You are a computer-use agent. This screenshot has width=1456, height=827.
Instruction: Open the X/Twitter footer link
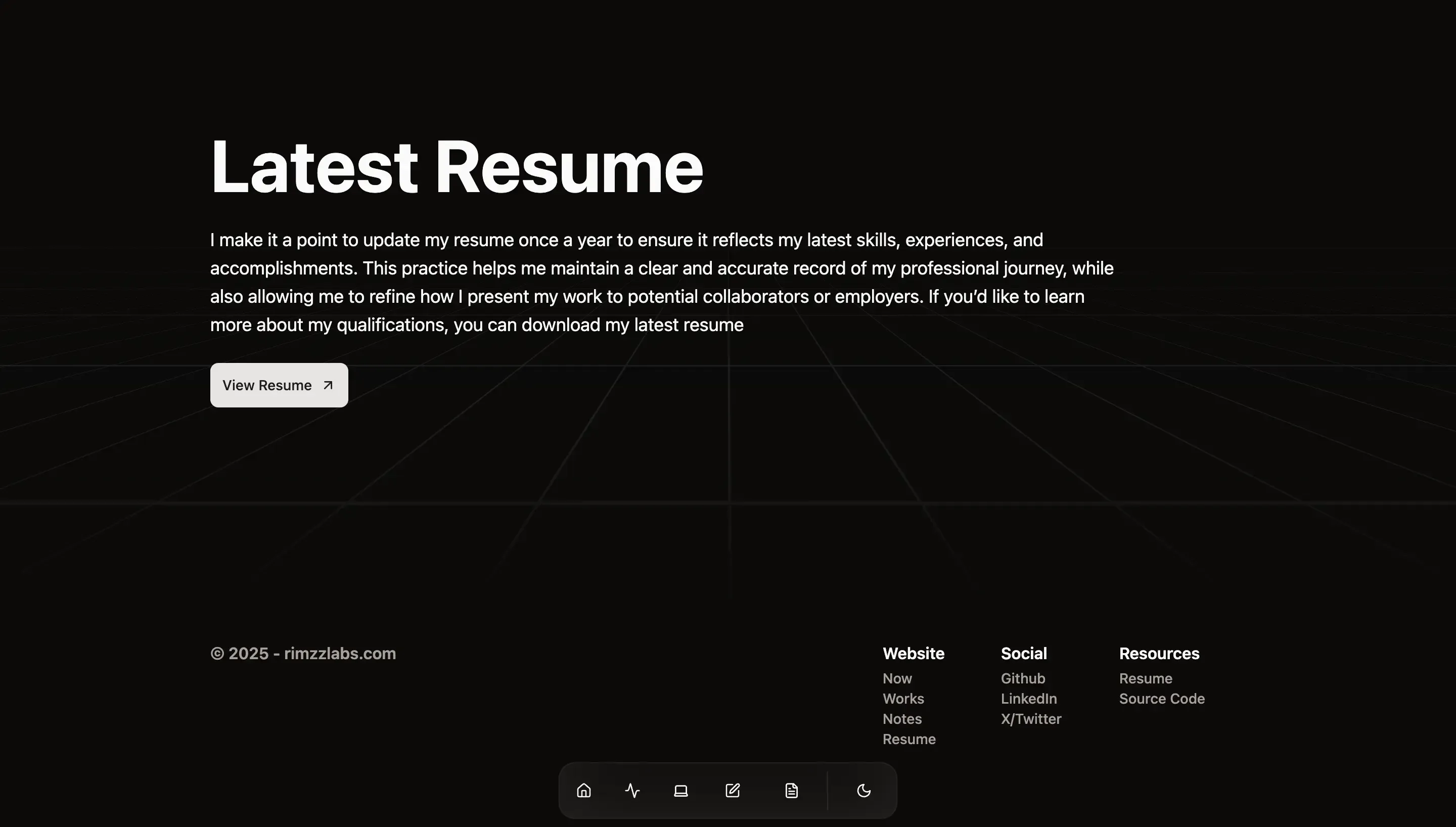[1031, 718]
